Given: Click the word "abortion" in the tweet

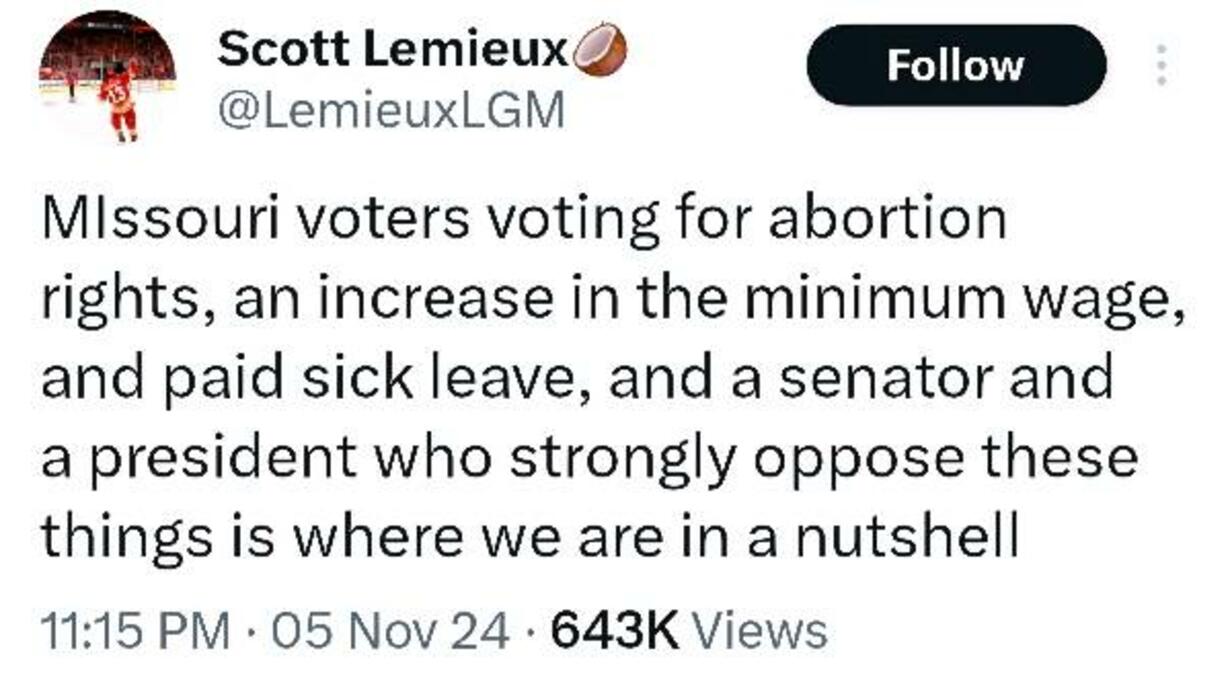Looking at the screenshot, I should pyautogui.click(x=889, y=220).
